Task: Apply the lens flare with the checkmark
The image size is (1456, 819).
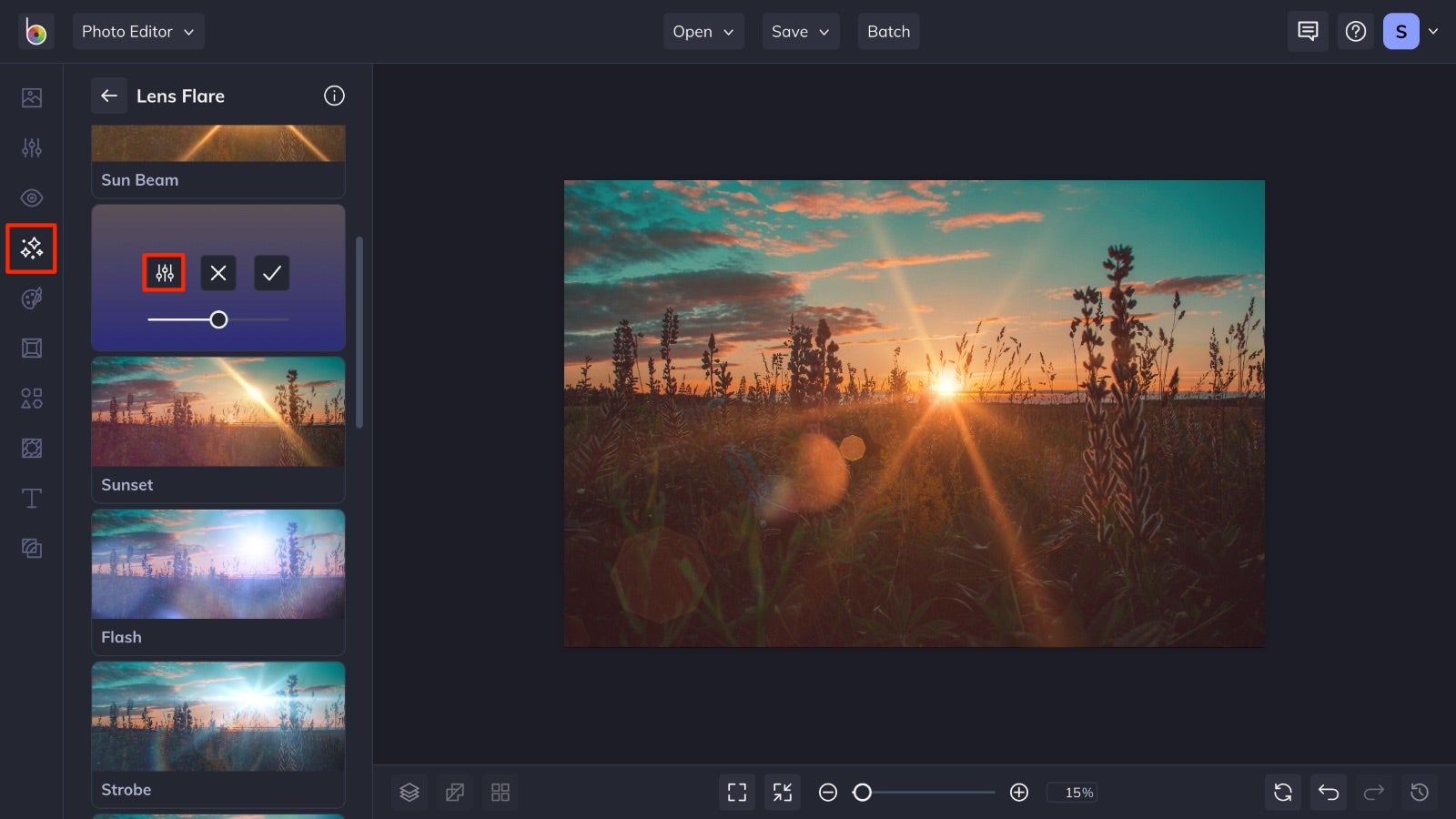Action: (271, 272)
